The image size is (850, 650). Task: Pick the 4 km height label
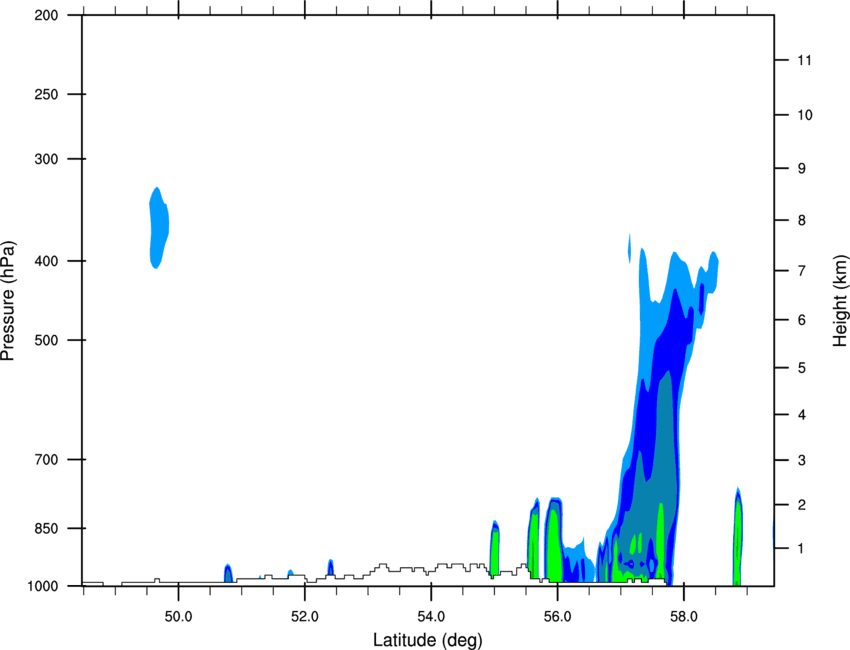click(802, 415)
